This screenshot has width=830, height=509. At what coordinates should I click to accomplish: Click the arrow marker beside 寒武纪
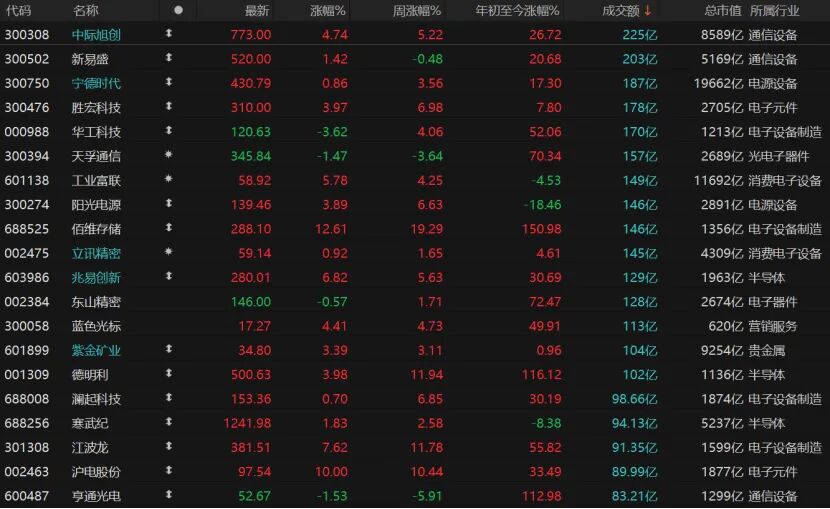pos(168,423)
